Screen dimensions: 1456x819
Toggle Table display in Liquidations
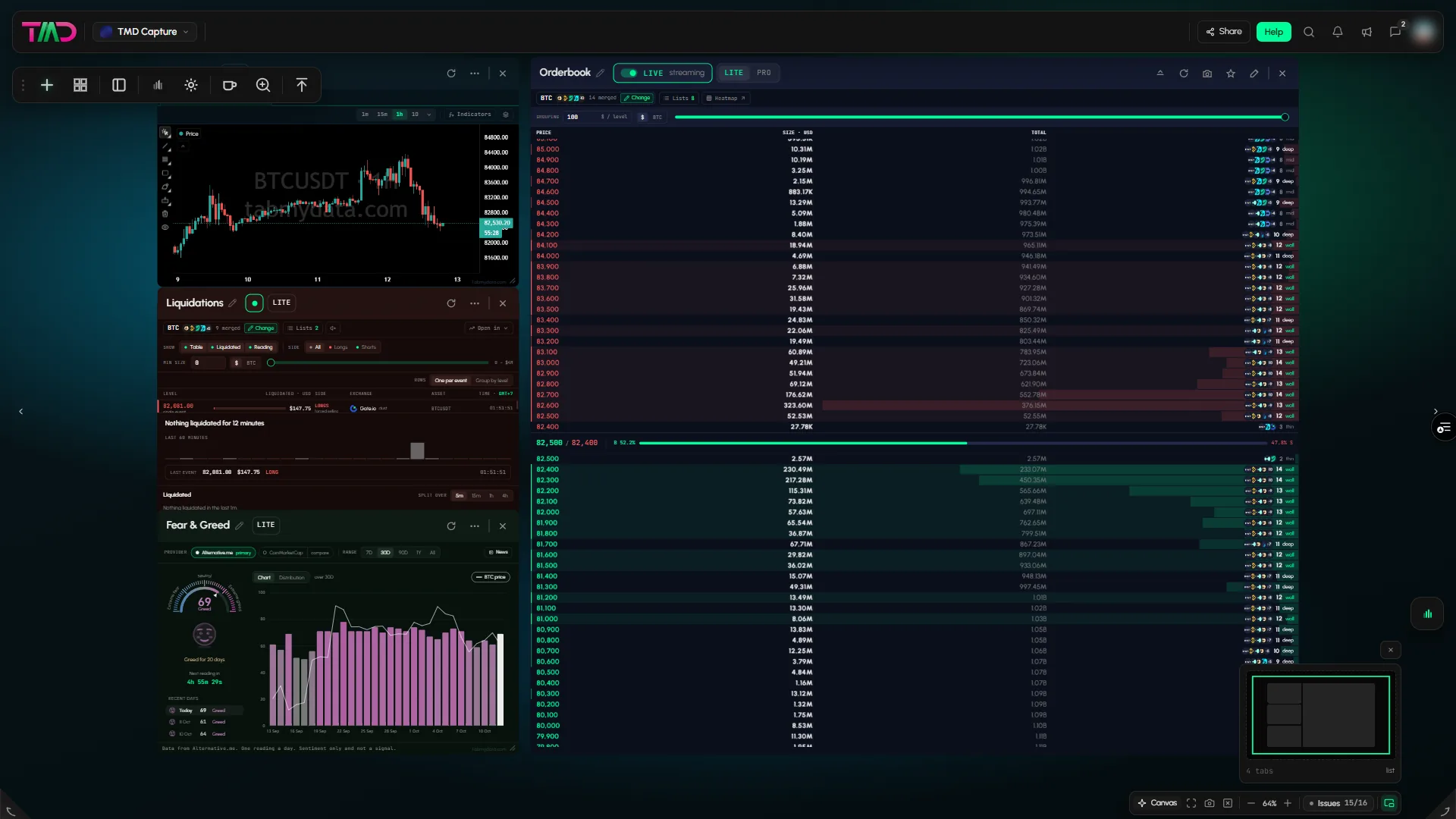click(x=193, y=347)
